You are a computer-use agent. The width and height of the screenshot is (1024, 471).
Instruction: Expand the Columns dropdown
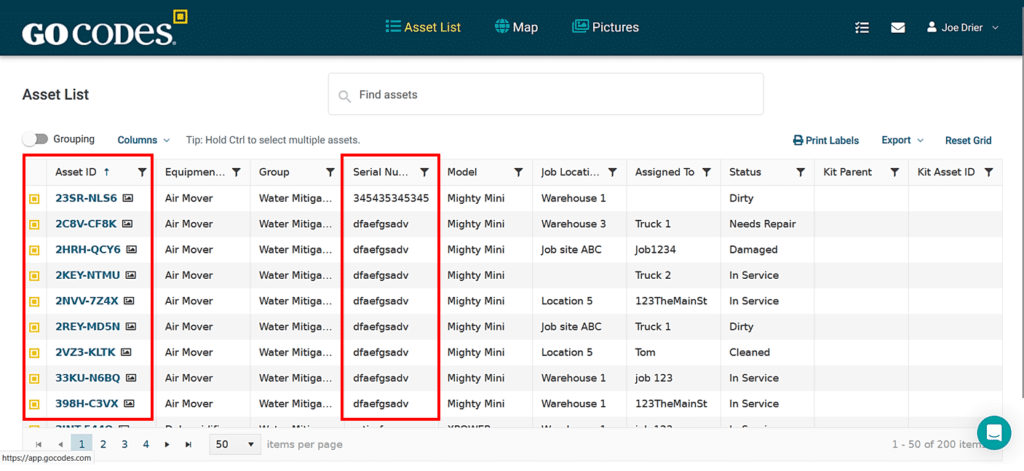point(143,140)
